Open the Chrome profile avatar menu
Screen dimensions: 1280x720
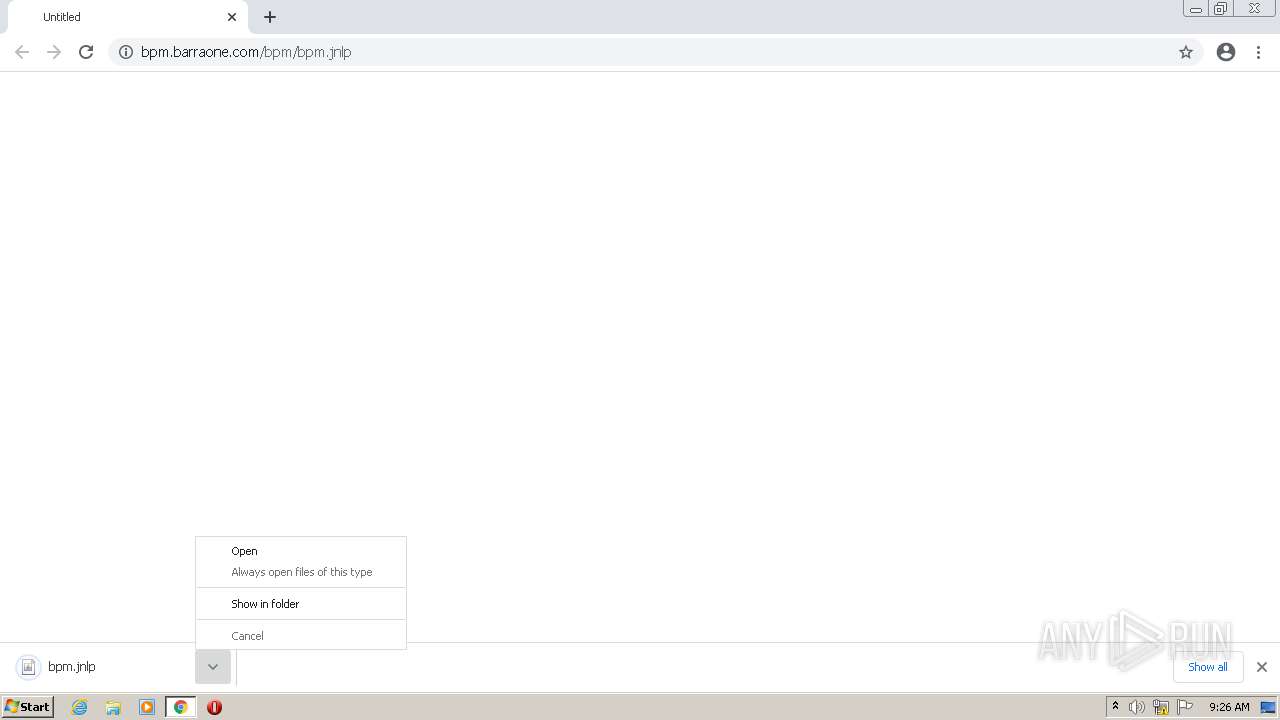coord(1226,52)
